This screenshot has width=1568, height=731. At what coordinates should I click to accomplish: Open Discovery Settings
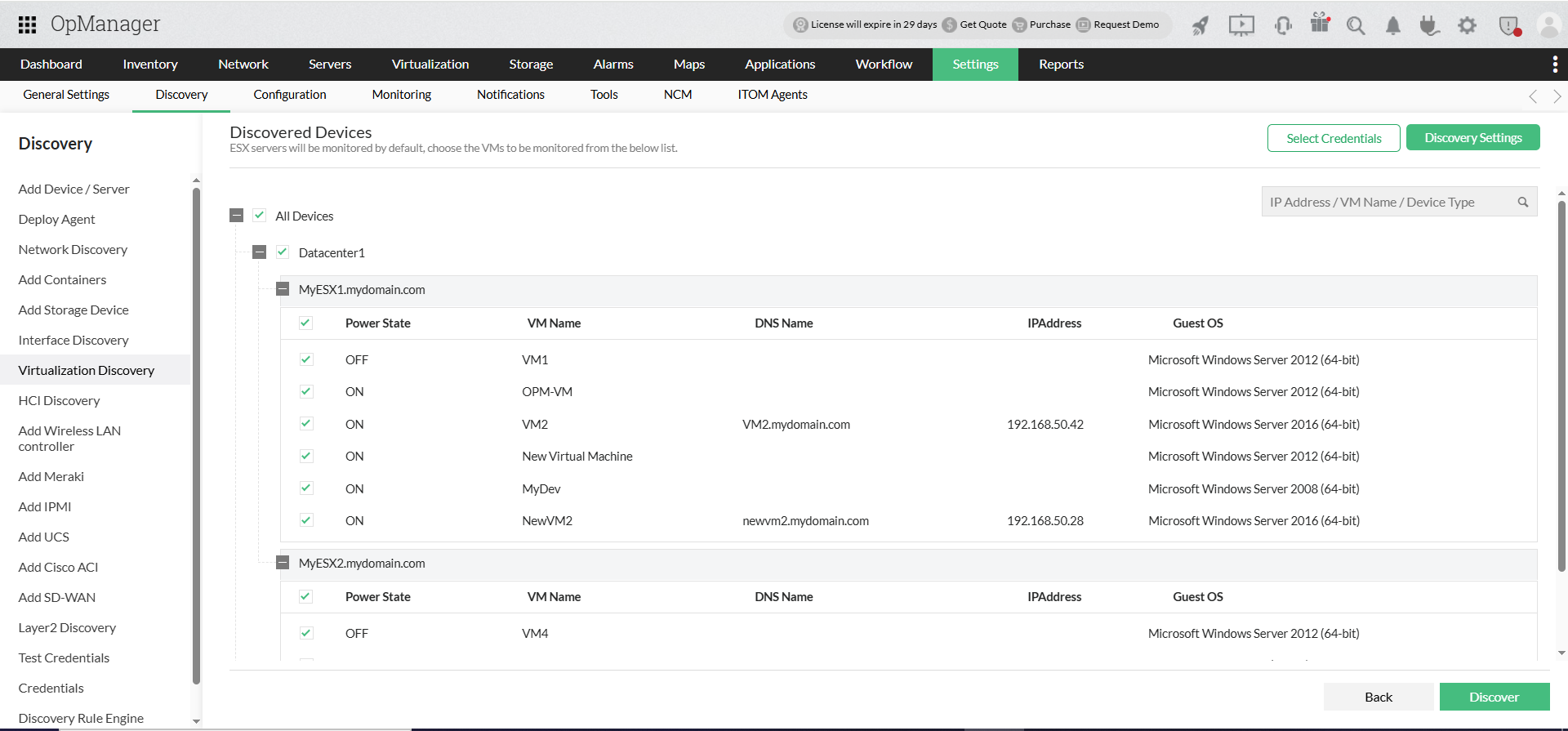coord(1473,138)
